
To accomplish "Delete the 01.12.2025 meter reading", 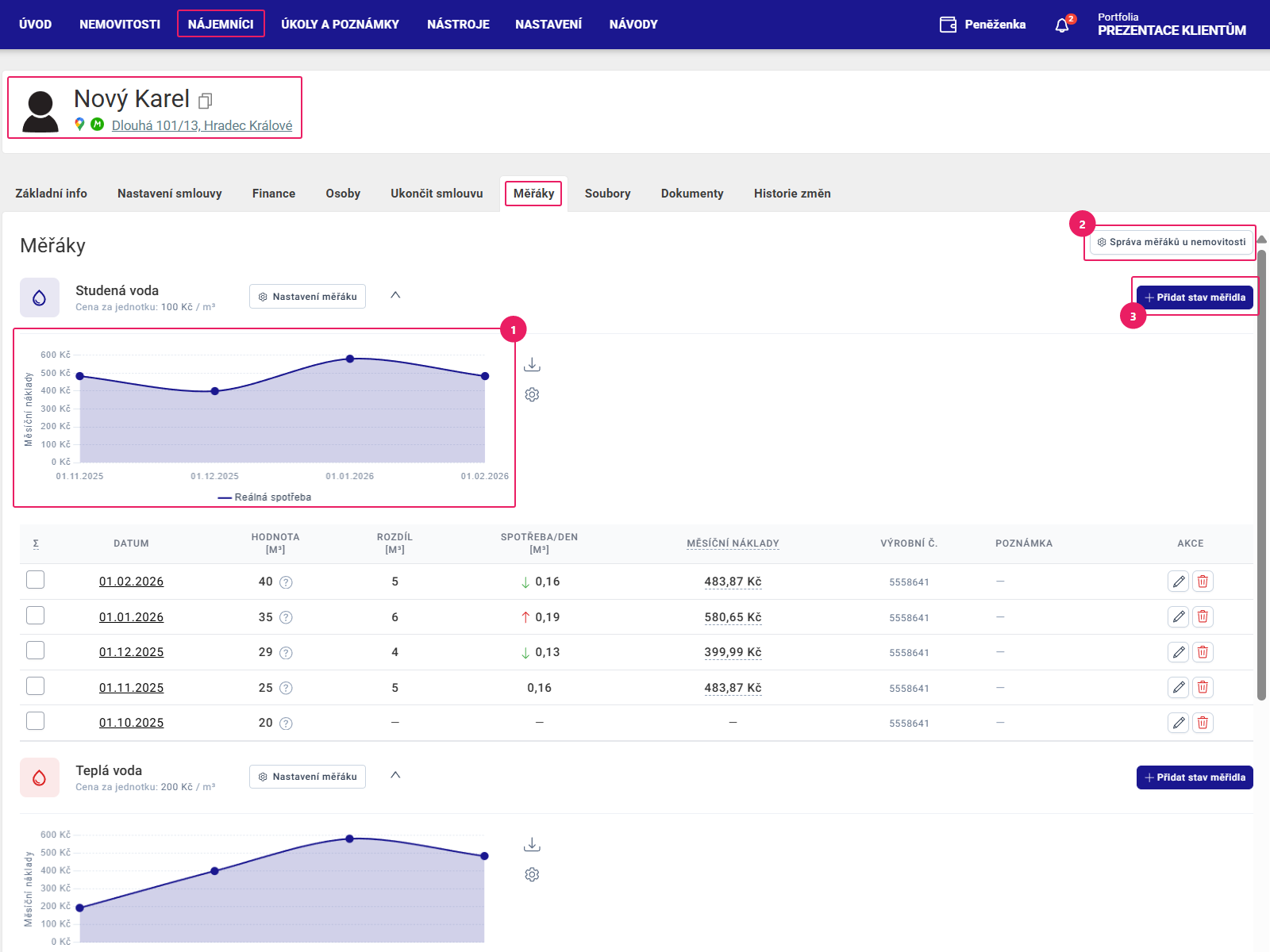I will tap(1203, 652).
